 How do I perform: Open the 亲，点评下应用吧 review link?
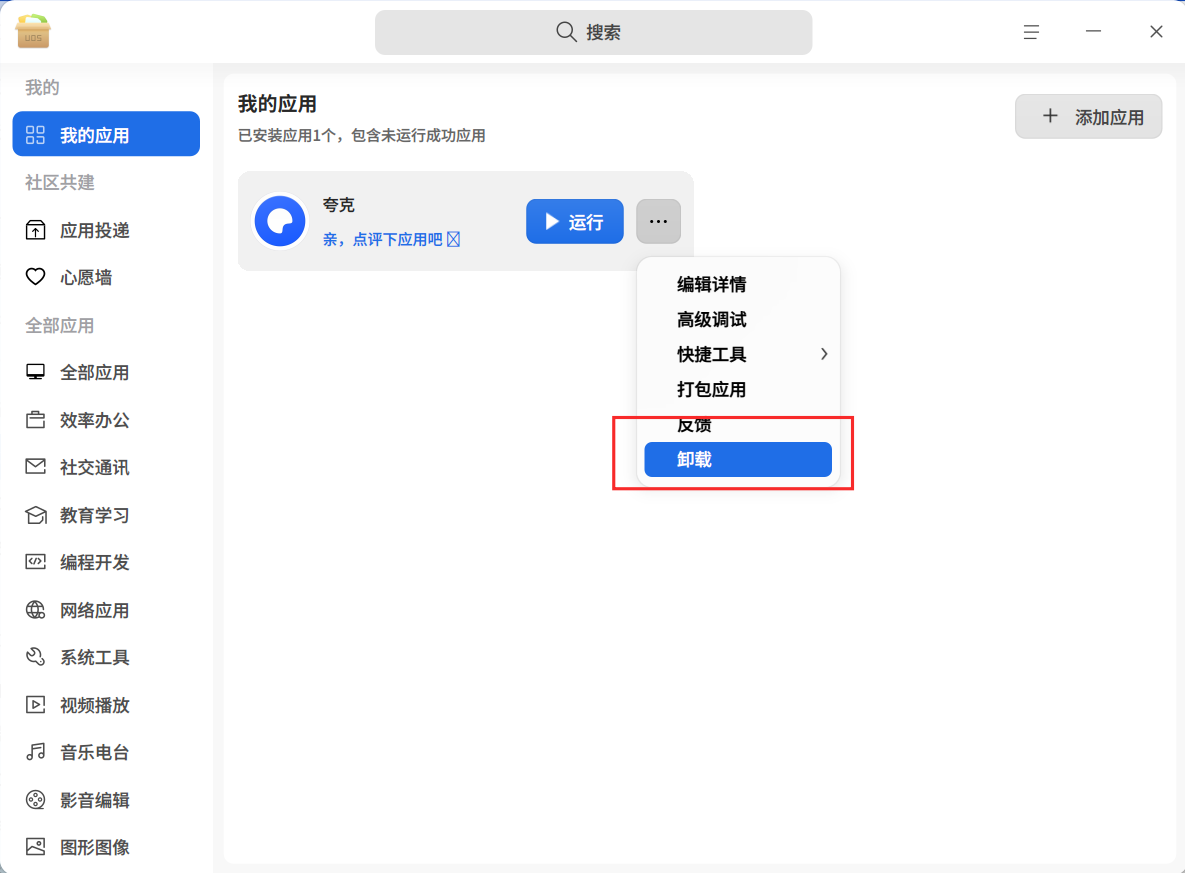[391, 240]
